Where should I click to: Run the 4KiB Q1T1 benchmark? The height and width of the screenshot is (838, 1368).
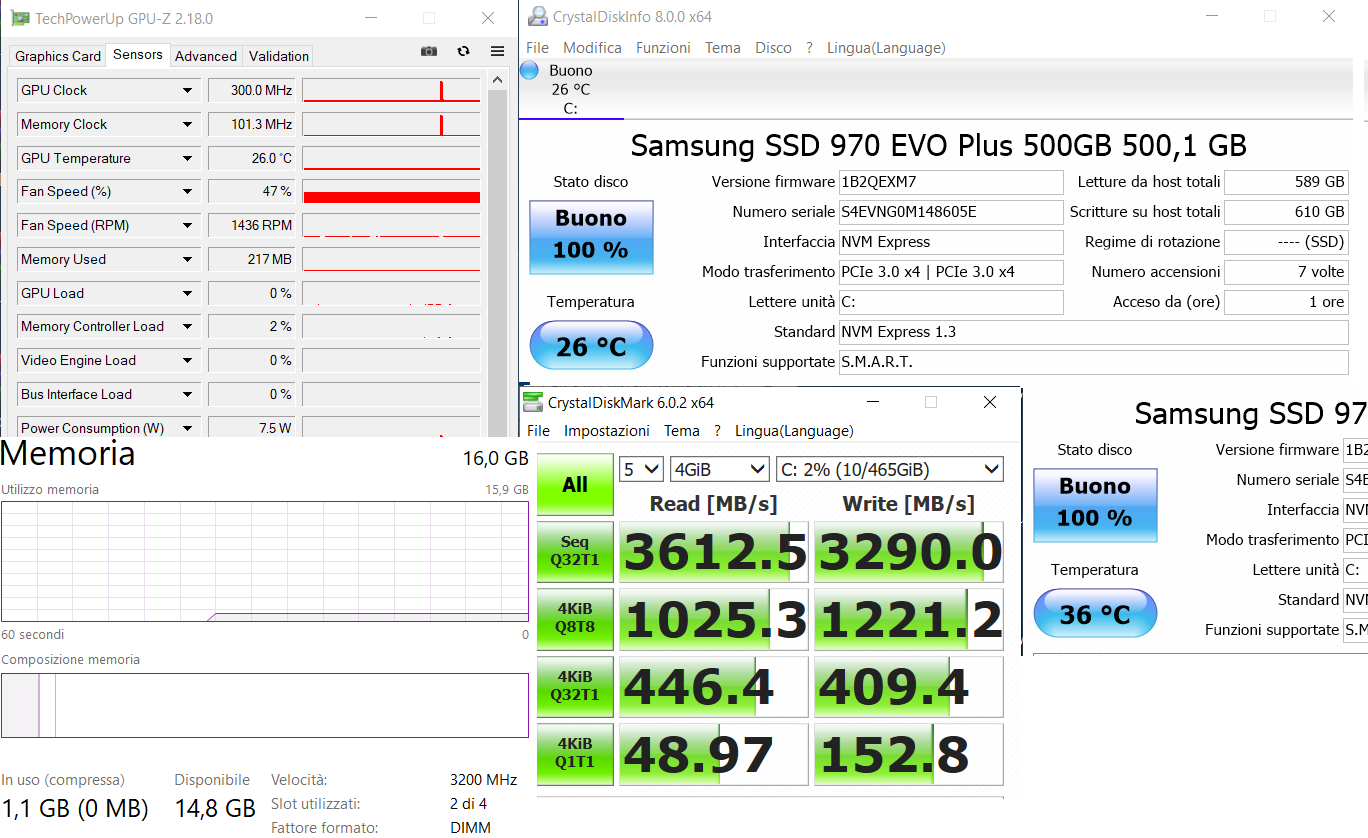[x=575, y=753]
